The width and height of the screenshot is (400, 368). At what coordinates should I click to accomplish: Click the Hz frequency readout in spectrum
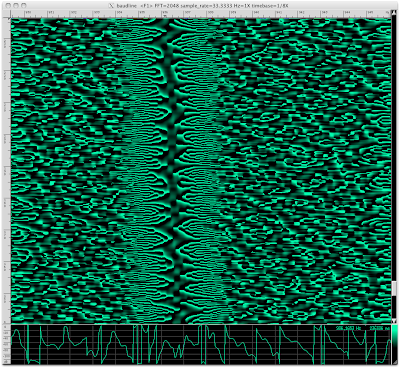point(347,328)
